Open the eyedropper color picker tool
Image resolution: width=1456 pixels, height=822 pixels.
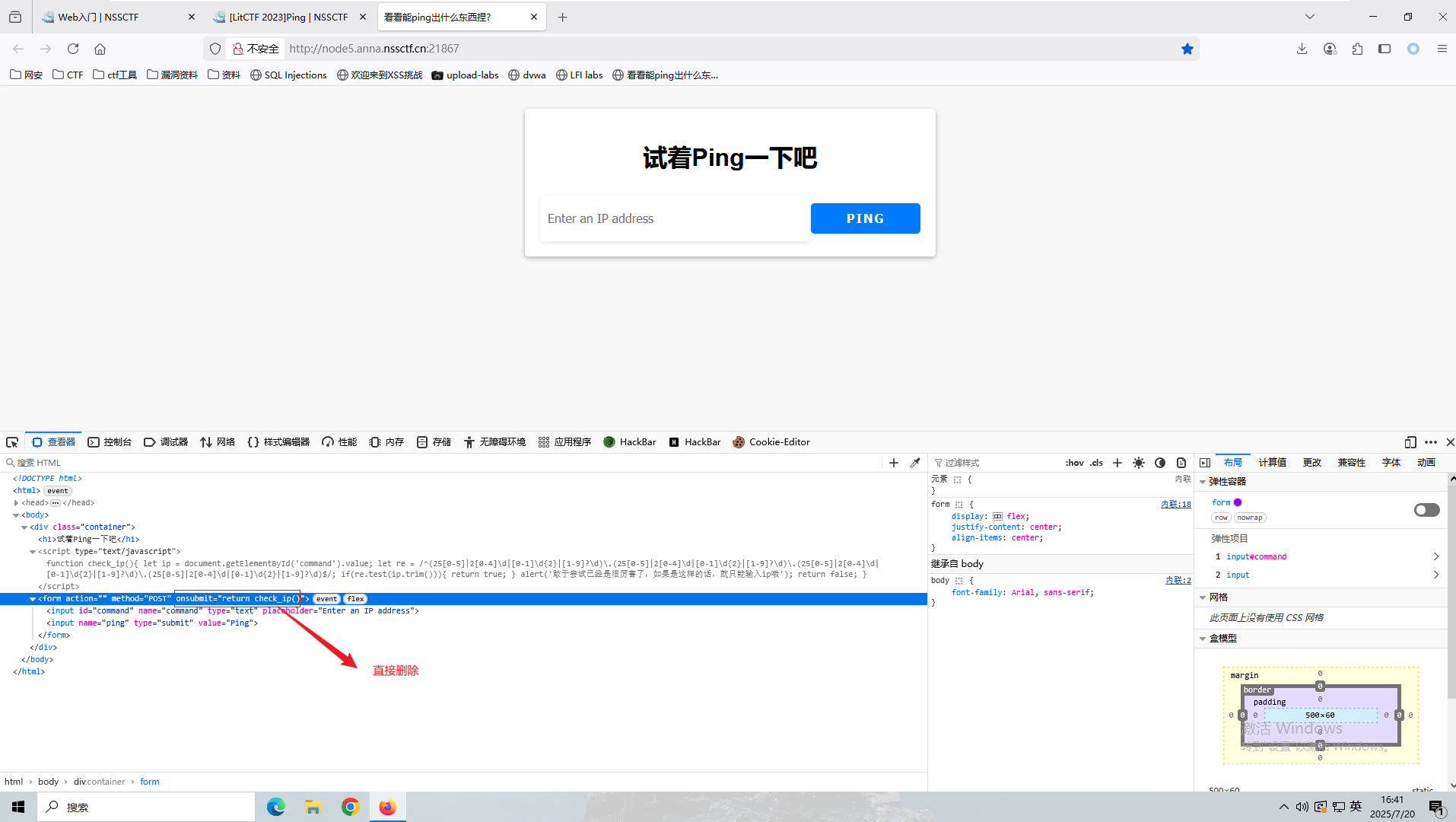(x=915, y=462)
